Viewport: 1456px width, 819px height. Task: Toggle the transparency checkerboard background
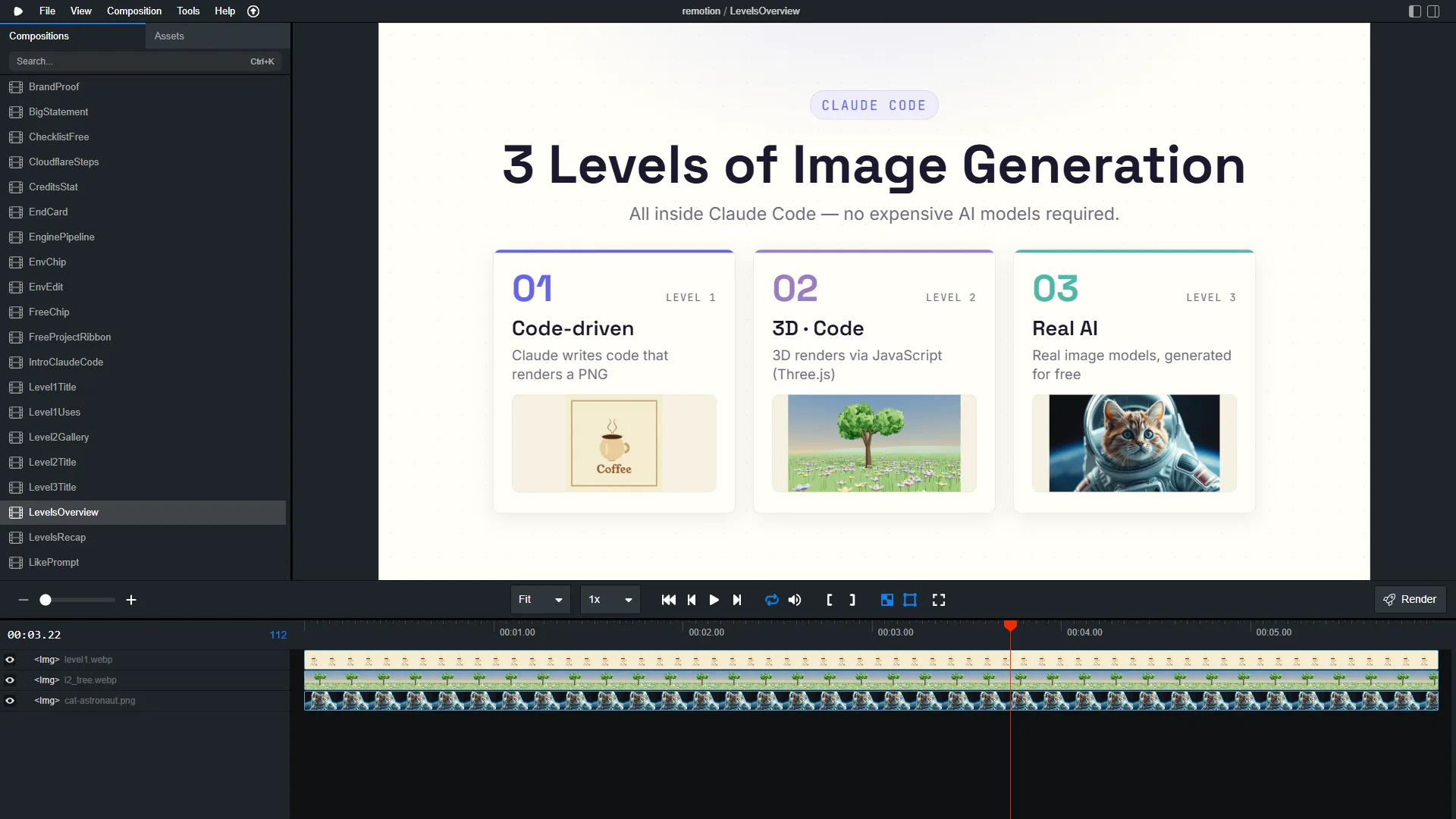[886, 600]
